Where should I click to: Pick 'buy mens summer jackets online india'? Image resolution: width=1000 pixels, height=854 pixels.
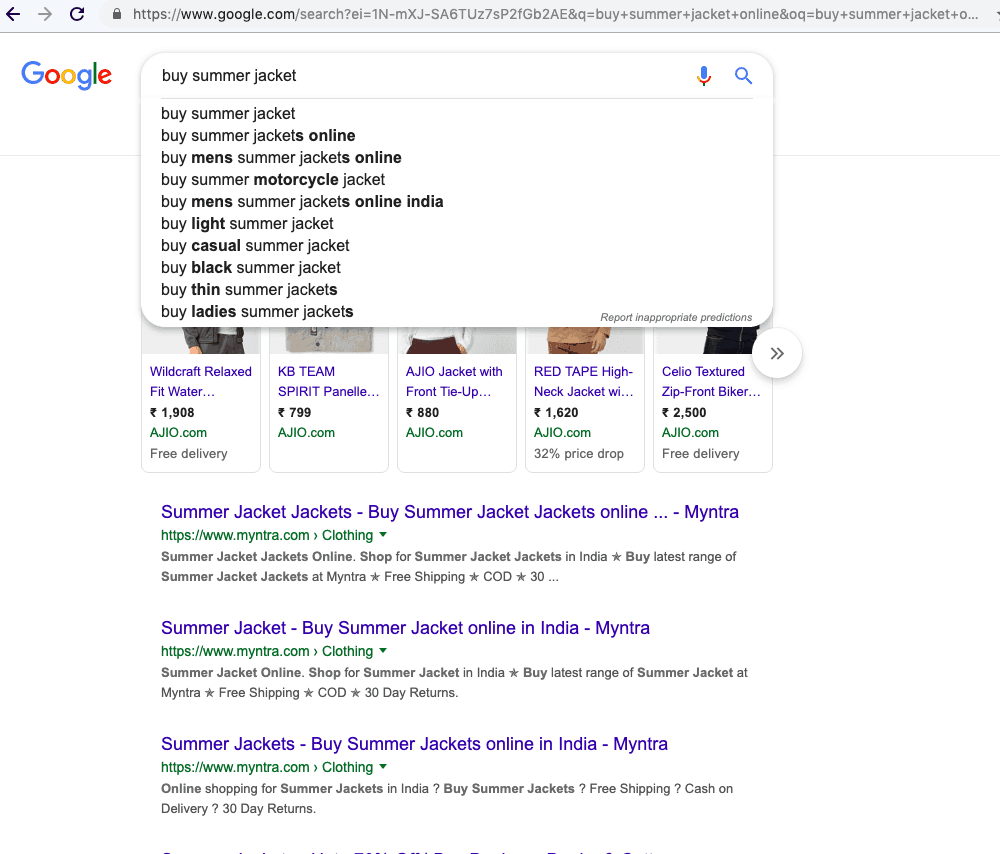click(302, 202)
